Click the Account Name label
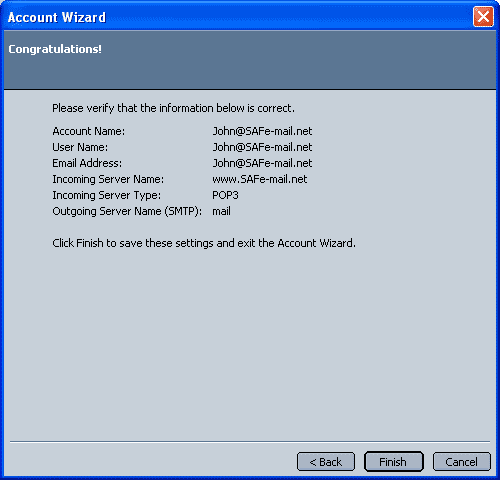The image size is (500, 480). (89, 131)
